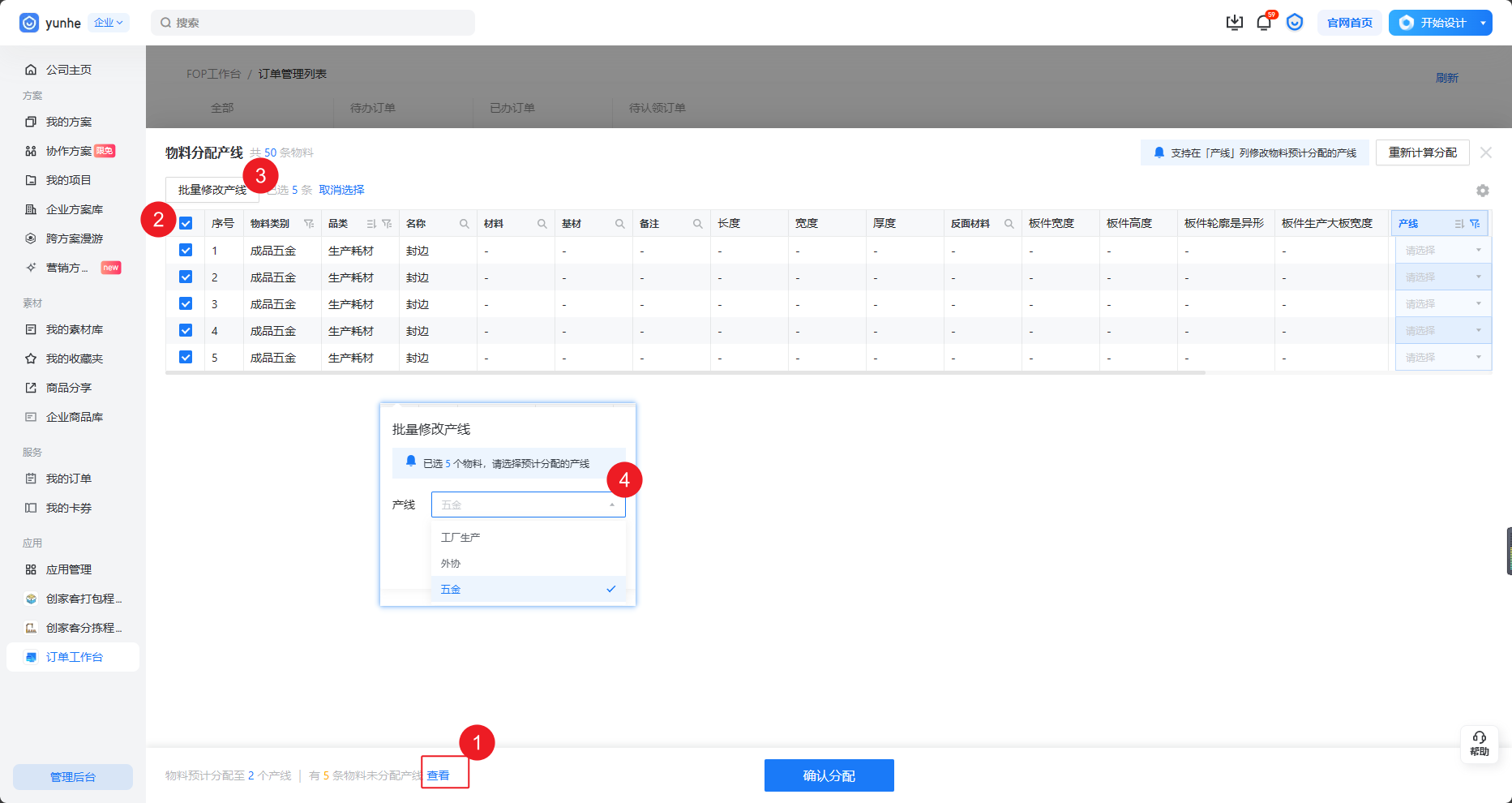1512x803 pixels.
Task: Open 产线 dropdown for row 1
Action: 1442,251
